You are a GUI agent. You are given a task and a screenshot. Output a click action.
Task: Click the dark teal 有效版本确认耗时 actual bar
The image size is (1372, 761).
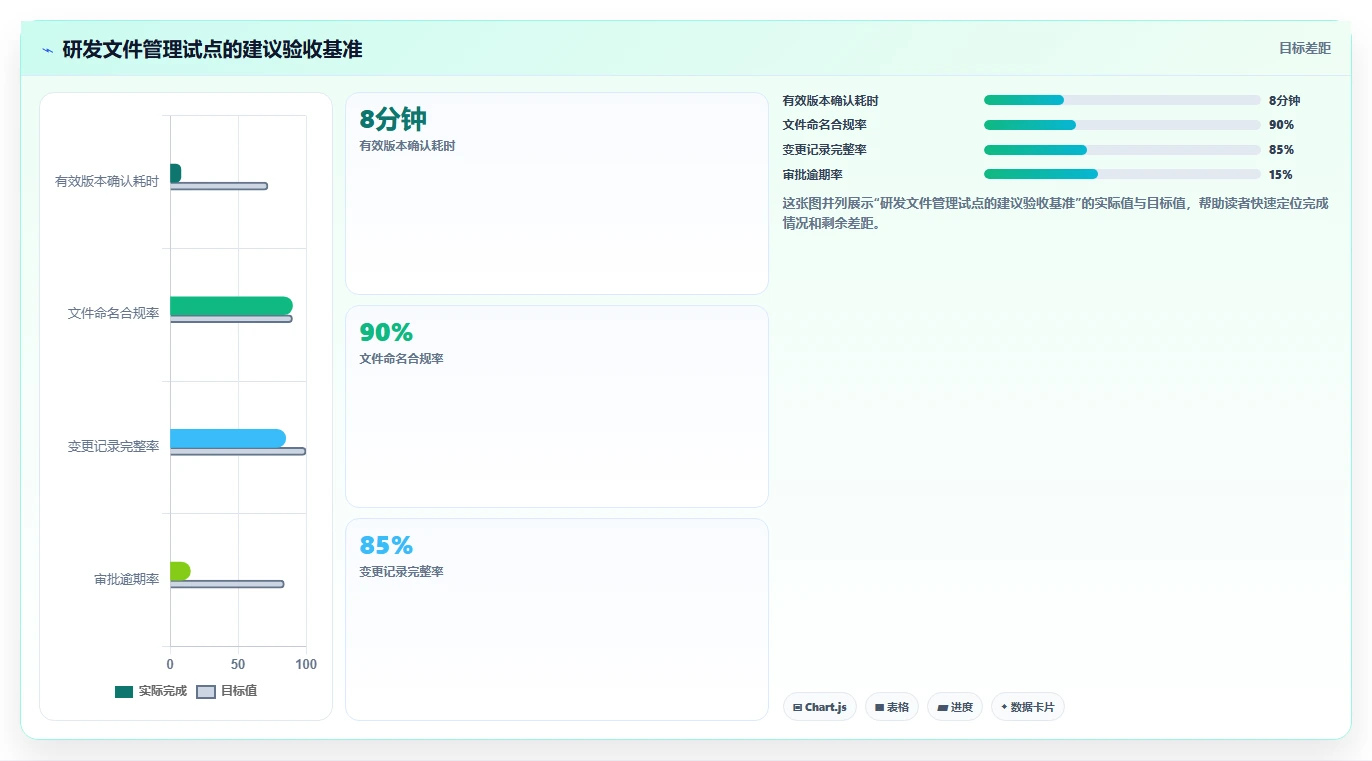(x=175, y=173)
